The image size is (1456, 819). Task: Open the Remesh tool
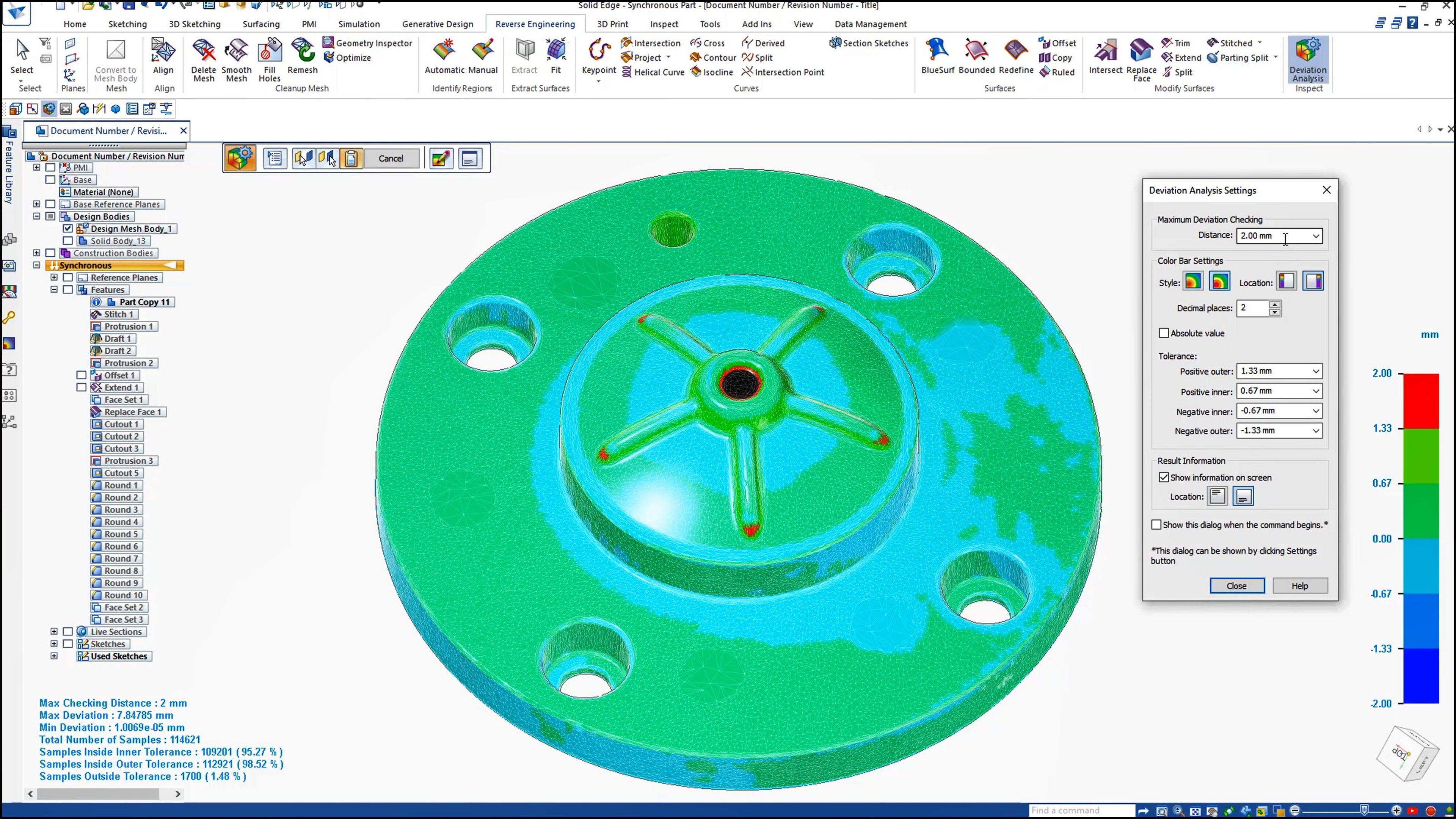tap(303, 51)
